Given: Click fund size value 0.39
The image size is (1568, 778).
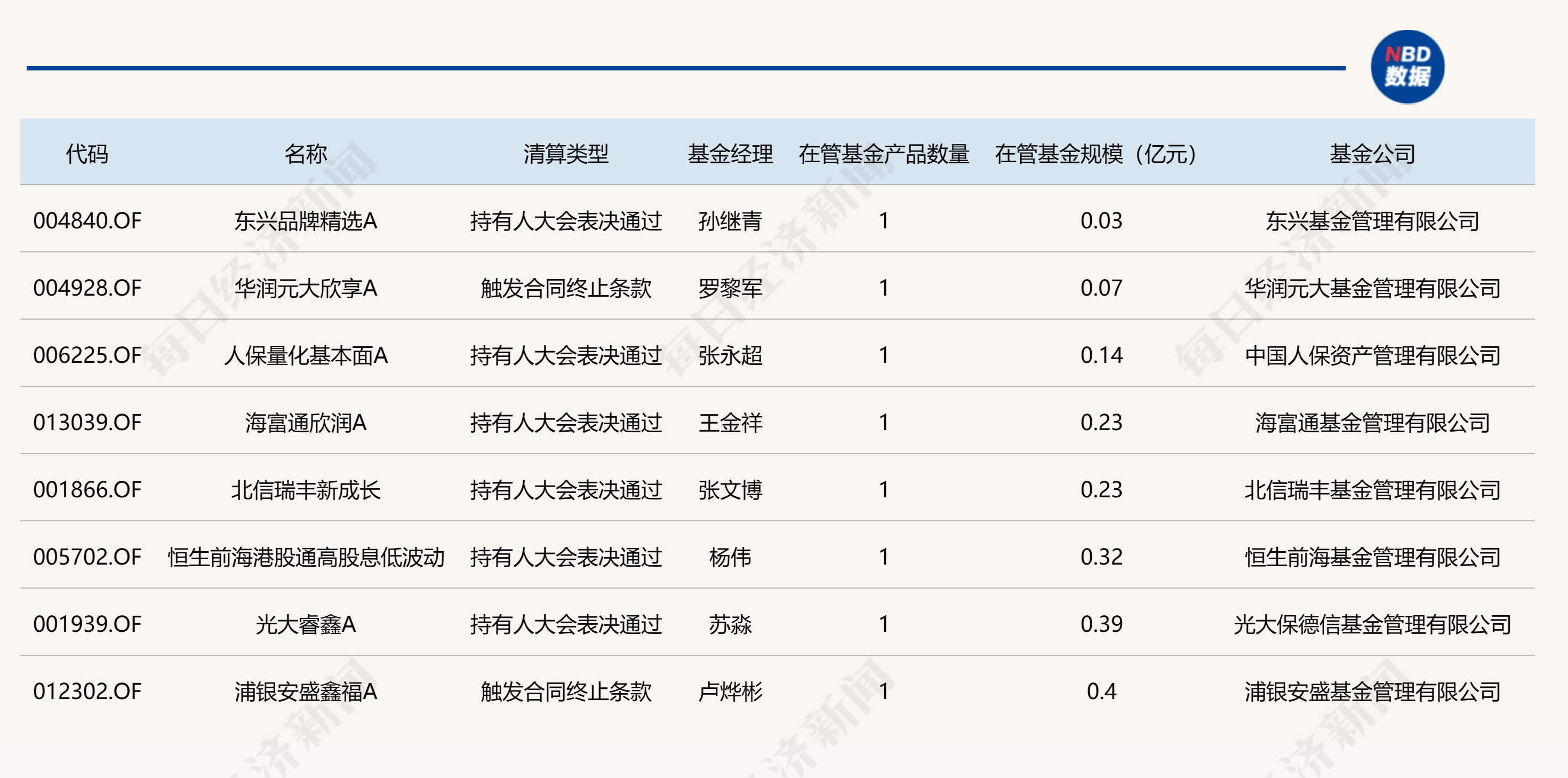Looking at the screenshot, I should tap(1101, 624).
